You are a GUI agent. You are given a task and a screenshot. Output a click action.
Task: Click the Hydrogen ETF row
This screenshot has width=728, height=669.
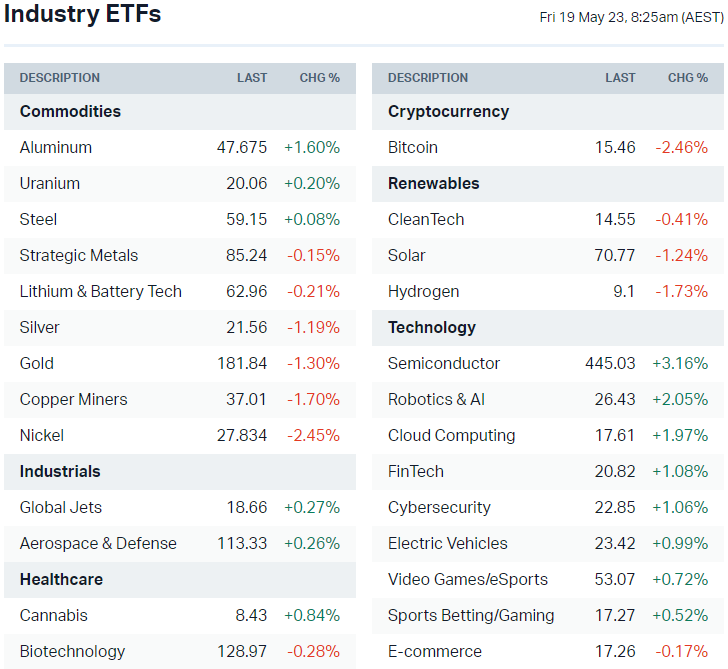(x=424, y=291)
